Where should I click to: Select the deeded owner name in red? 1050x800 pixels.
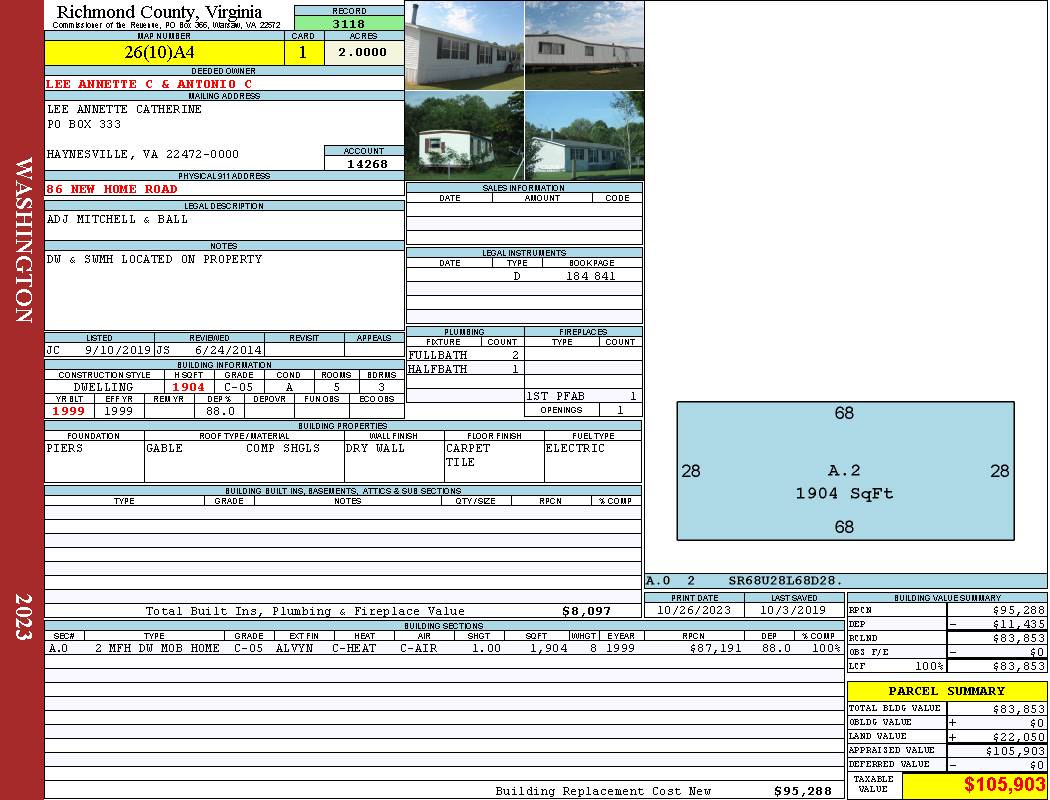pyautogui.click(x=150, y=84)
